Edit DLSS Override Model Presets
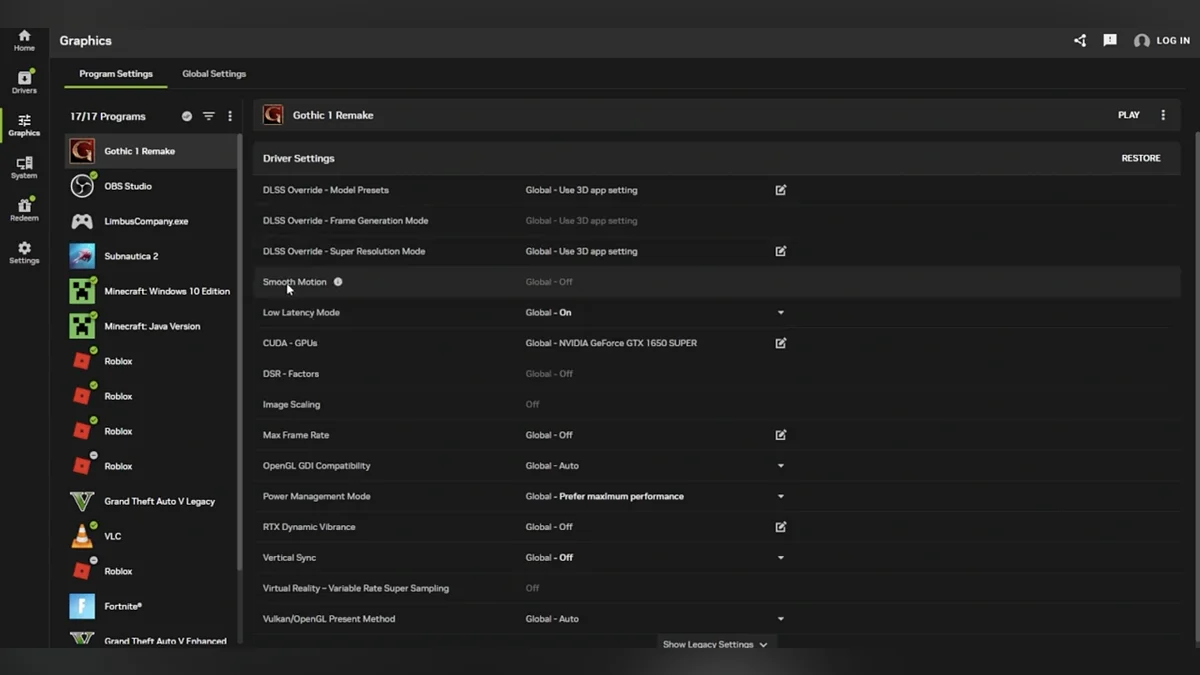 781,190
